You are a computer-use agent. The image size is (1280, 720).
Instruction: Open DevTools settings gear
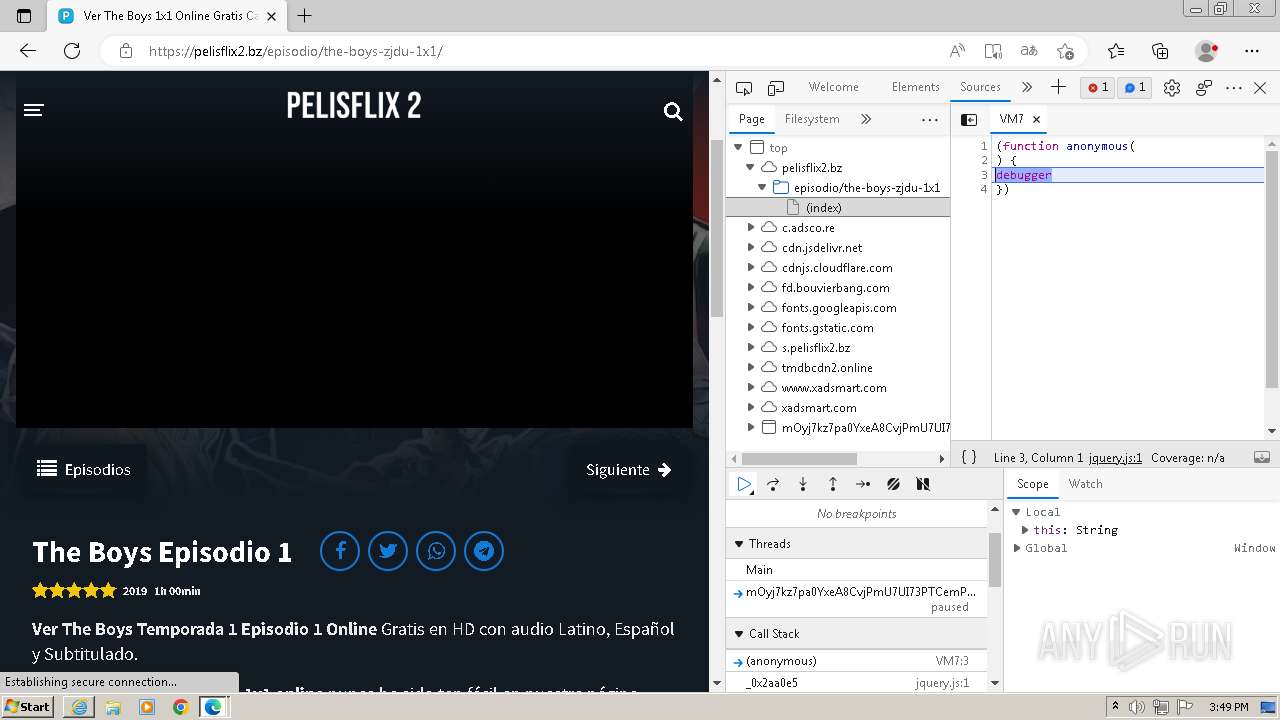click(1172, 88)
